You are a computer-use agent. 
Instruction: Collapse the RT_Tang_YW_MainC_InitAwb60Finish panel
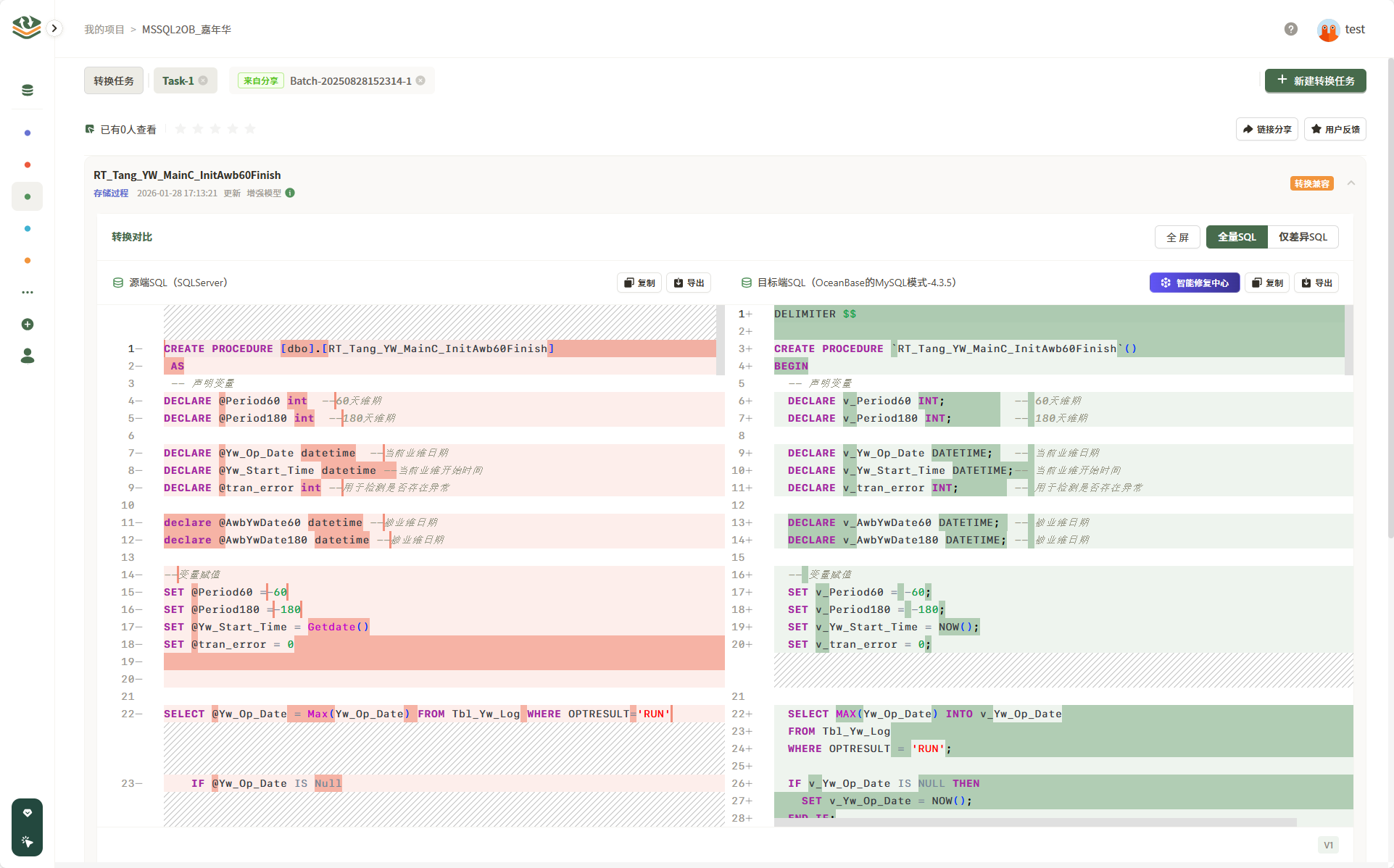point(1351,183)
